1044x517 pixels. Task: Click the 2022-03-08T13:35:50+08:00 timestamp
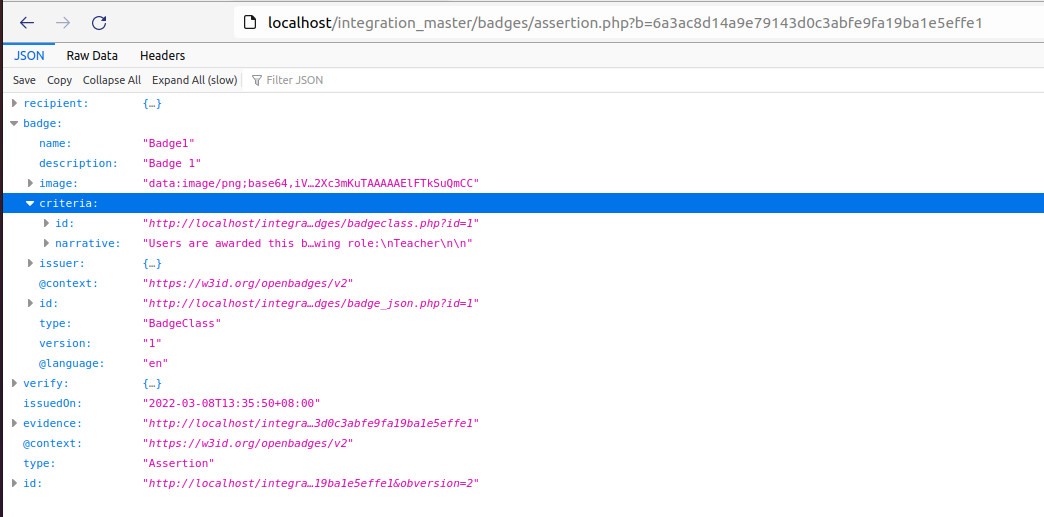click(232, 403)
